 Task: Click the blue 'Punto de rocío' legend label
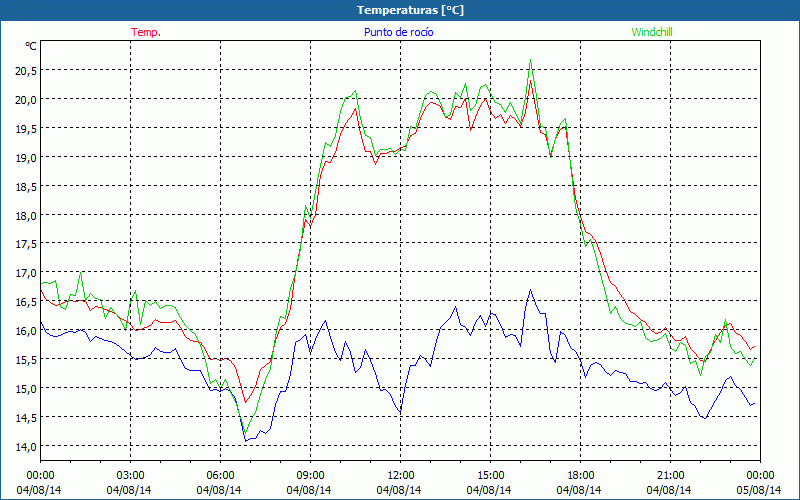(x=398, y=32)
